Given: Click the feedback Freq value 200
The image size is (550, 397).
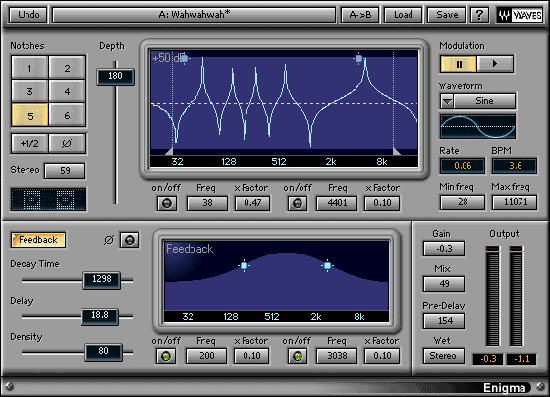Looking at the screenshot, I should tap(207, 356).
